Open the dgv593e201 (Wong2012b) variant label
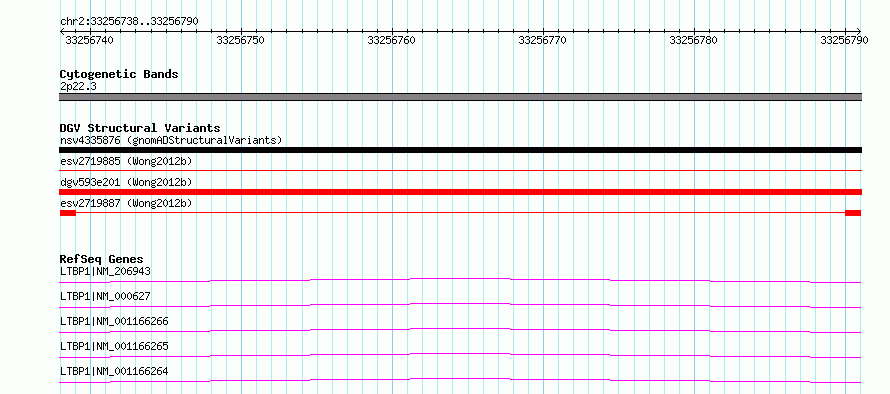The width and height of the screenshot is (890, 394). point(126,182)
